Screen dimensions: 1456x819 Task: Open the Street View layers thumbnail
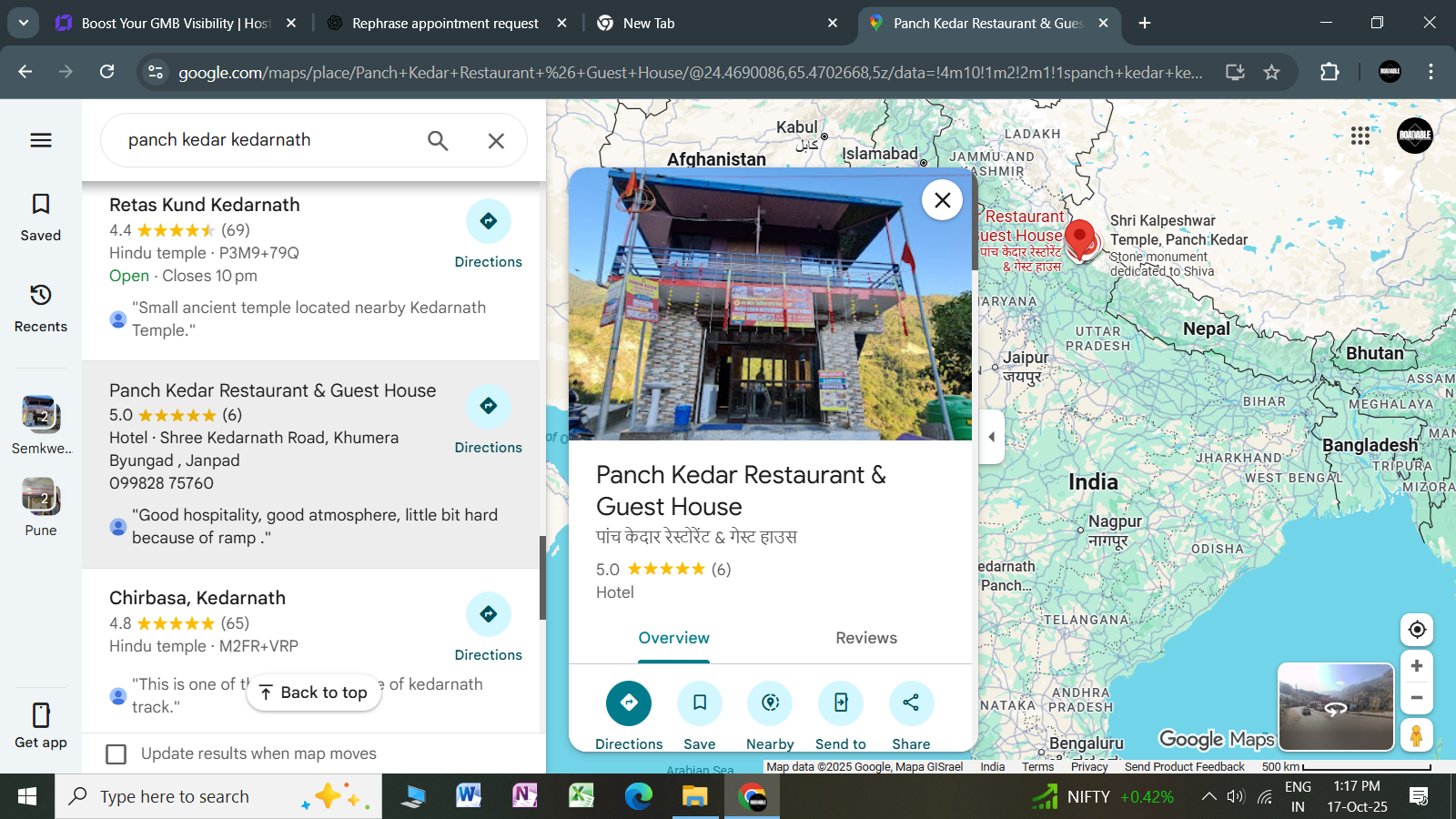1336,706
